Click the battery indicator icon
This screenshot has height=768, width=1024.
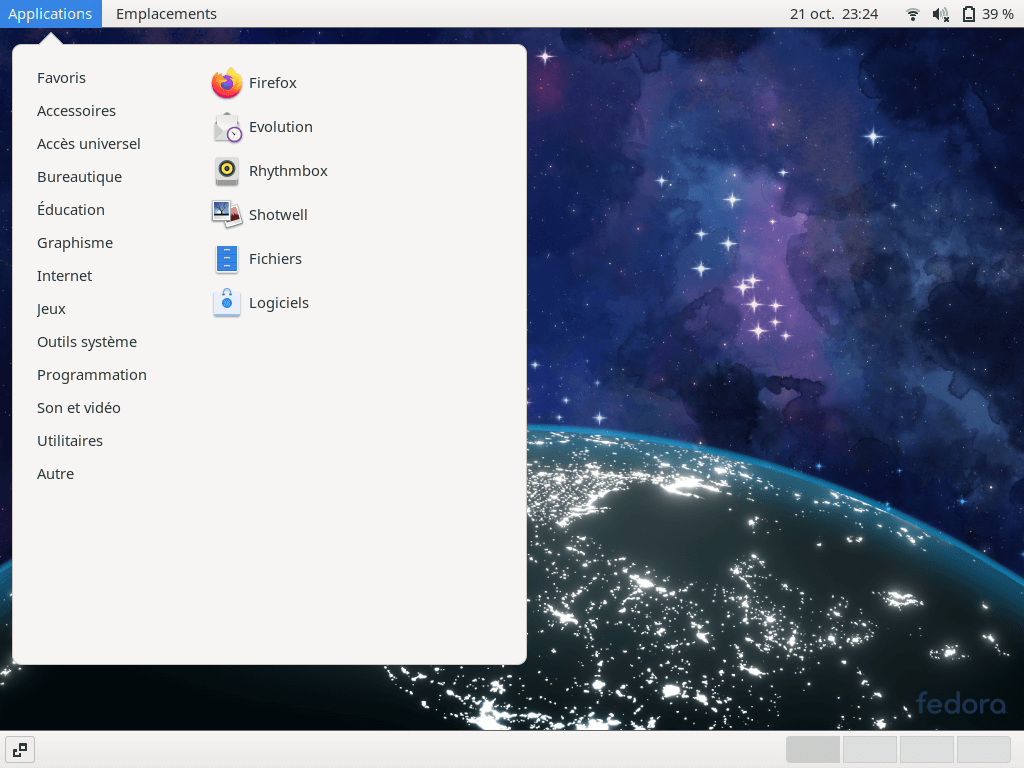tap(969, 14)
